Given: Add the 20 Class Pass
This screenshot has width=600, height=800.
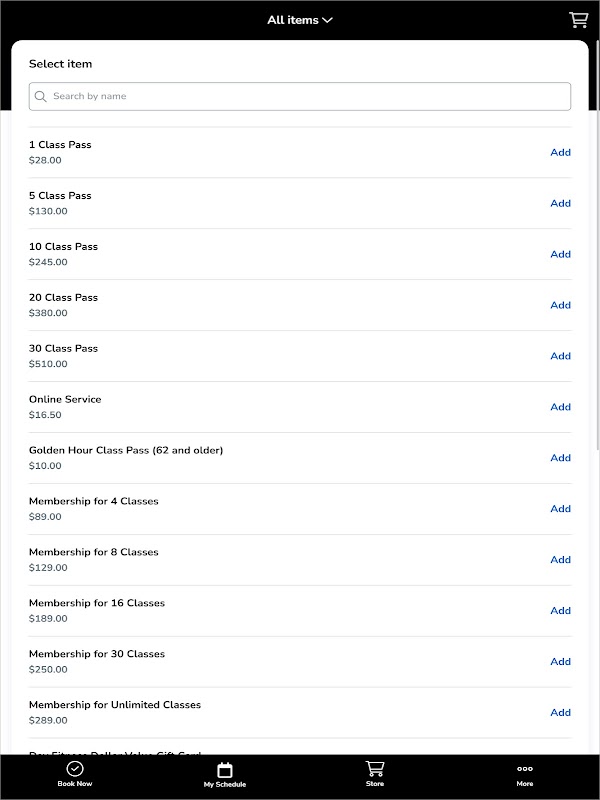Looking at the screenshot, I should (560, 305).
